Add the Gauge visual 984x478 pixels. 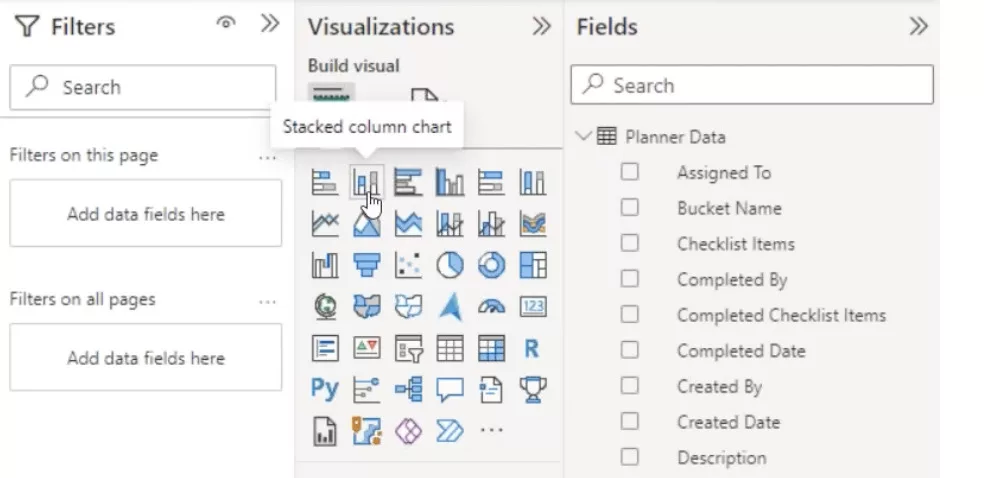click(491, 306)
